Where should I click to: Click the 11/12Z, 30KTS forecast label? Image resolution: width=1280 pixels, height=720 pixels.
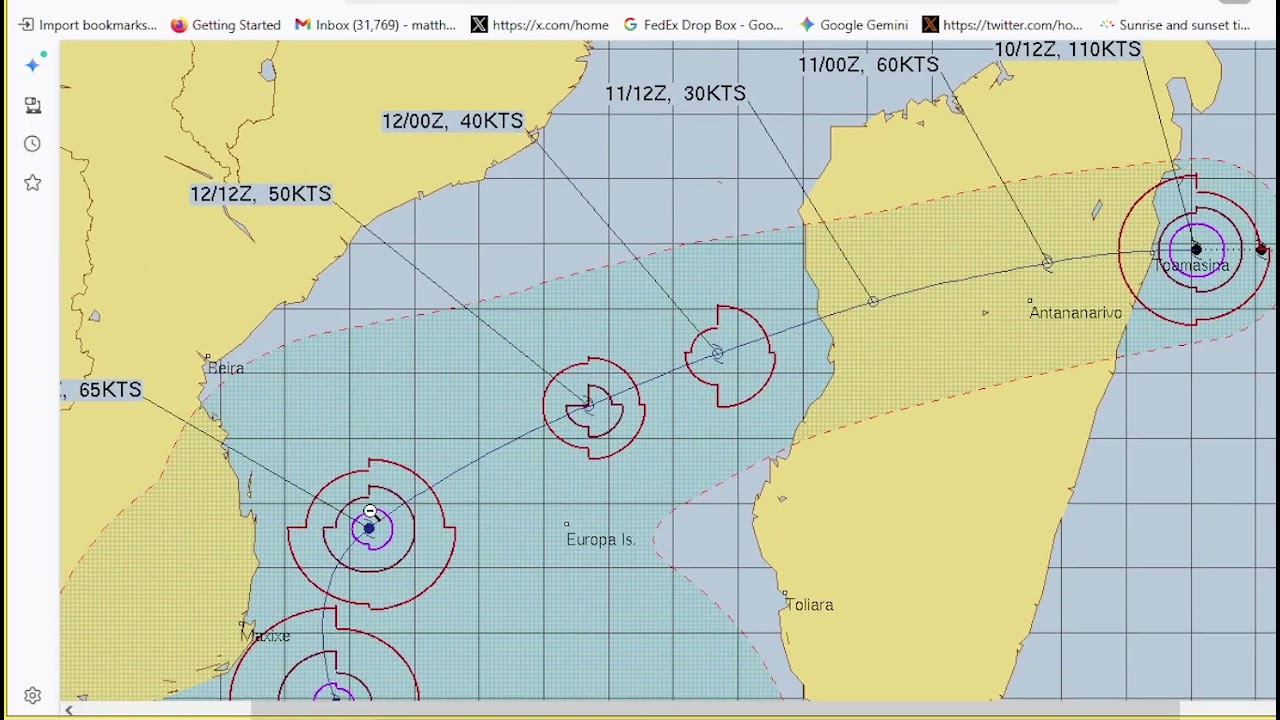[x=675, y=93]
